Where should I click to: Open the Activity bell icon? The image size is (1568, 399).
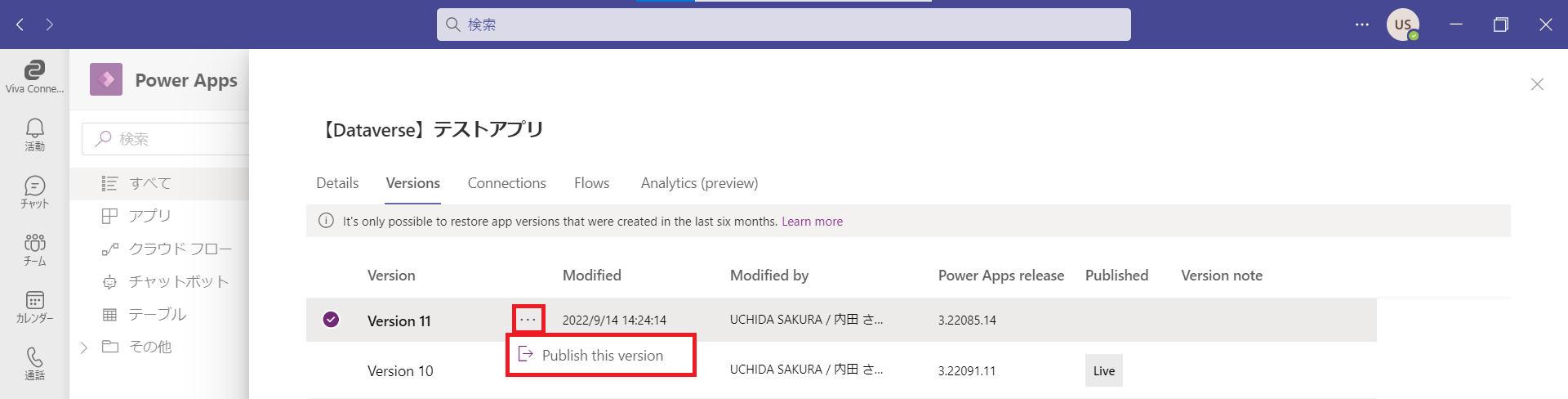34,134
